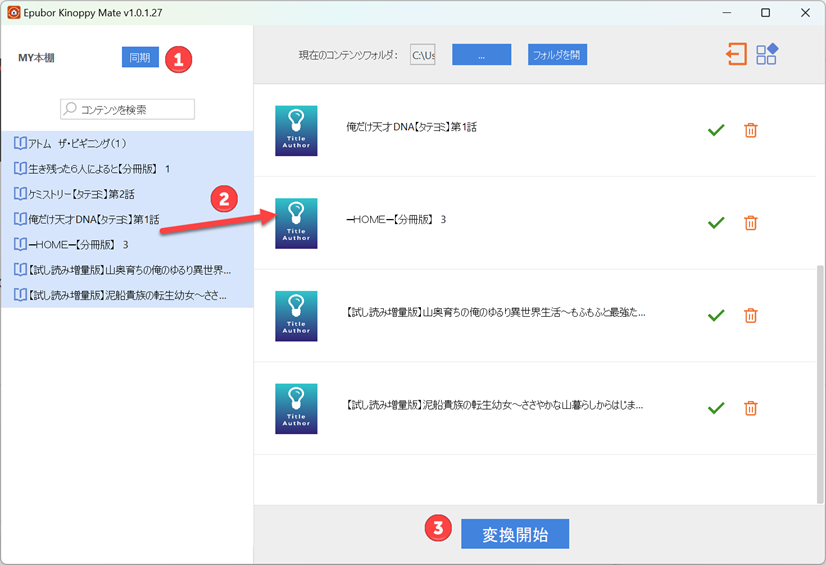
Task: Click title 泥船貴族の転生幼女 in right panel
Action: (x=495, y=405)
